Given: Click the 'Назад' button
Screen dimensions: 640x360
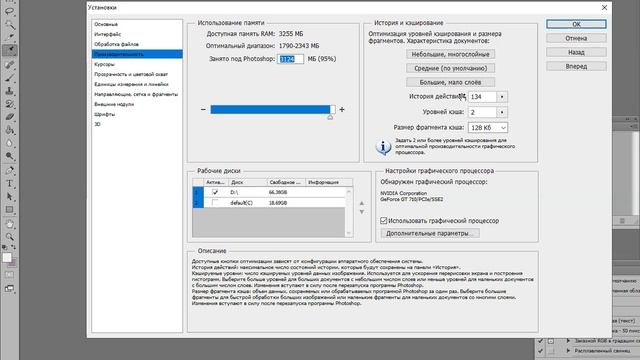Looking at the screenshot, I should click(576, 52).
